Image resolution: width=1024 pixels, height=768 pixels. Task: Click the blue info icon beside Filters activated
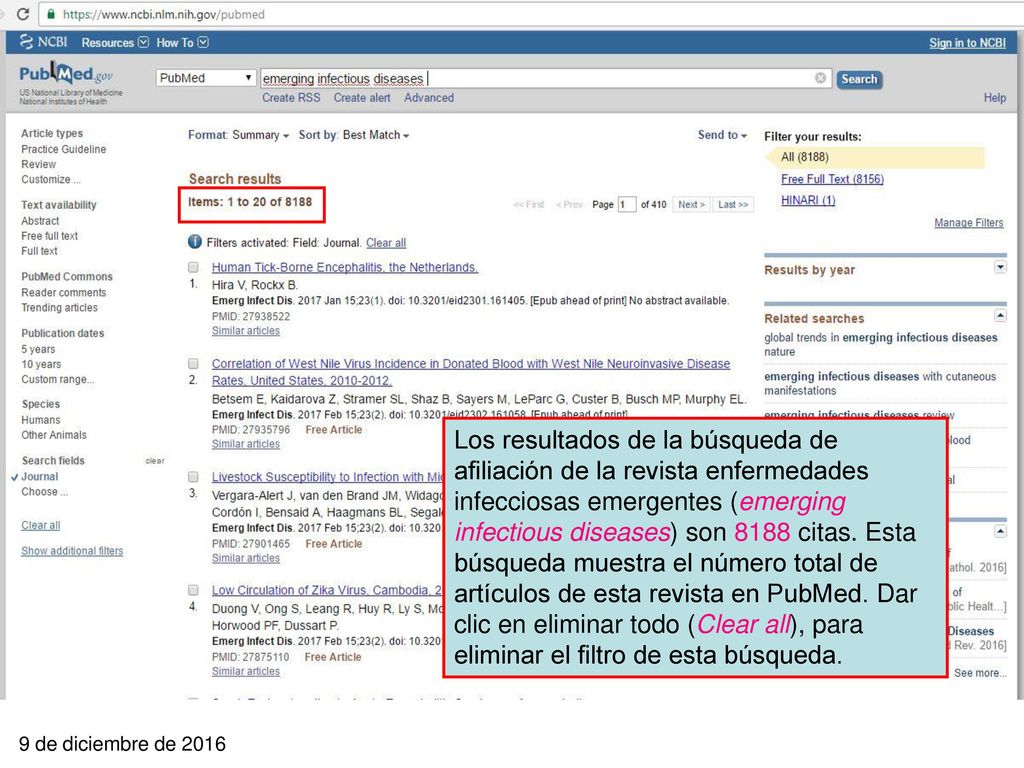(x=195, y=242)
